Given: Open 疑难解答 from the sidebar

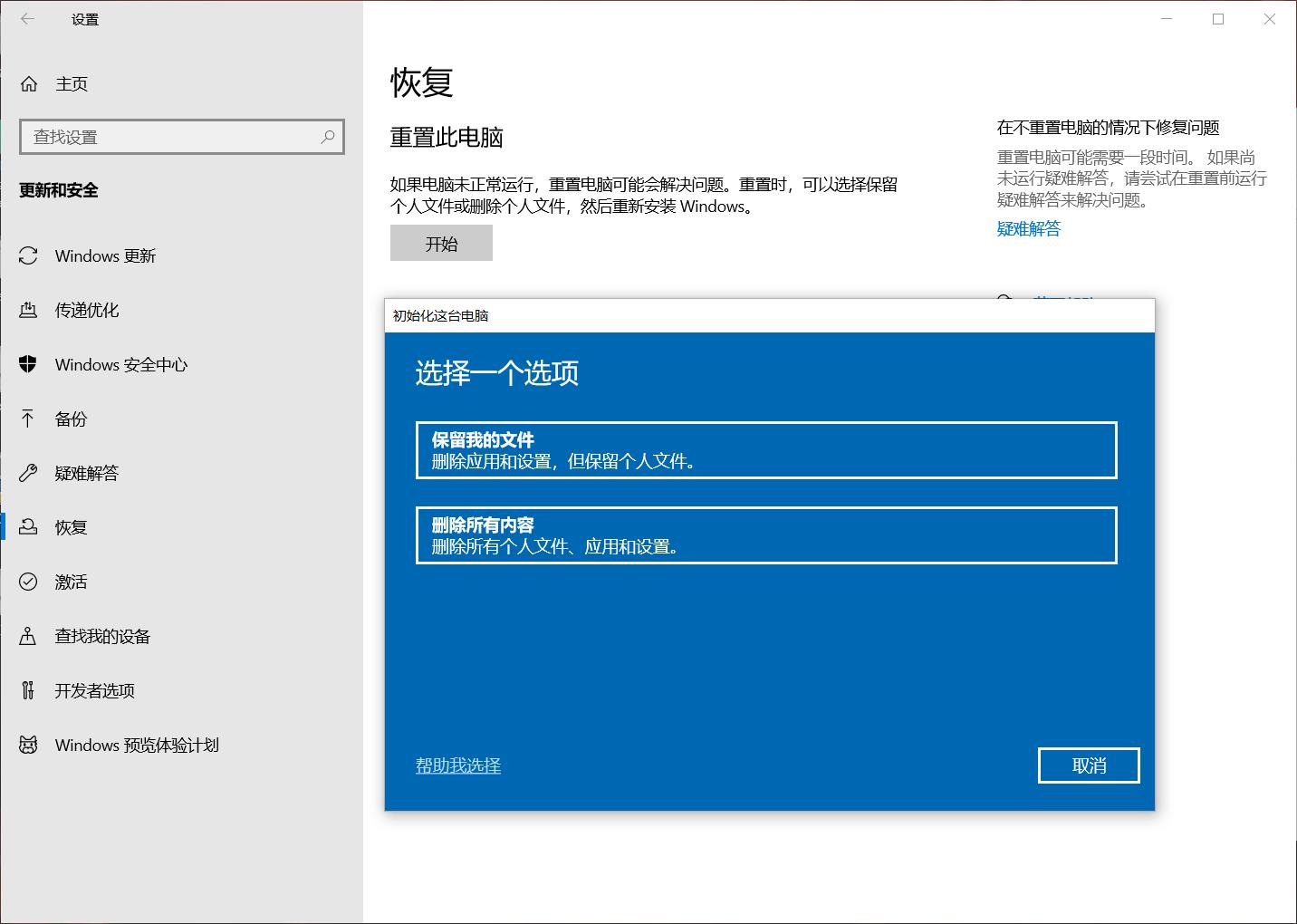Looking at the screenshot, I should 87,473.
